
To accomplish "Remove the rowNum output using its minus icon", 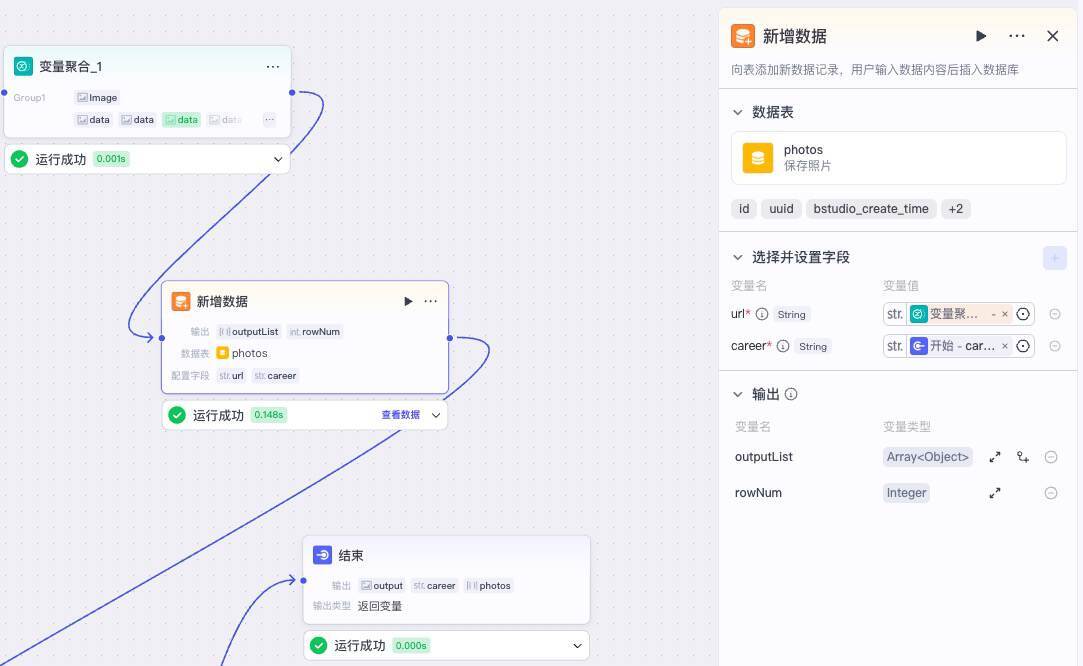I will (x=1051, y=492).
